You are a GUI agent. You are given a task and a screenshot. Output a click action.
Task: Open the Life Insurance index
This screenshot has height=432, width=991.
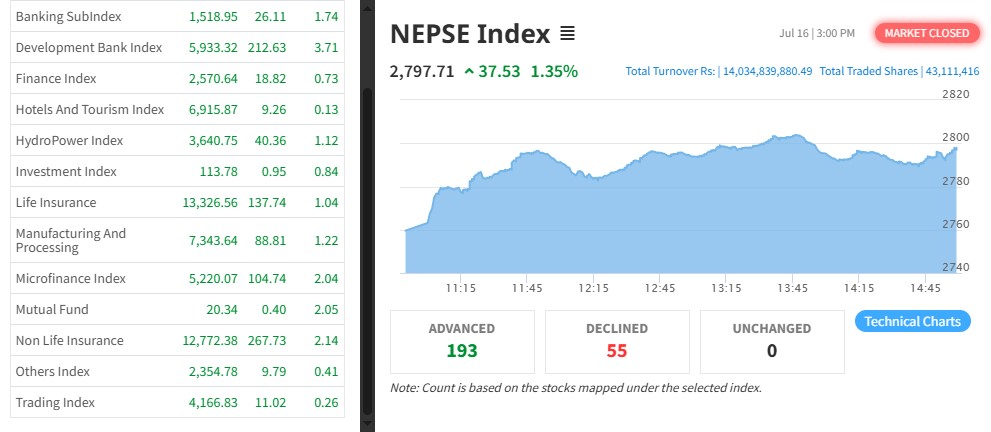coord(56,202)
